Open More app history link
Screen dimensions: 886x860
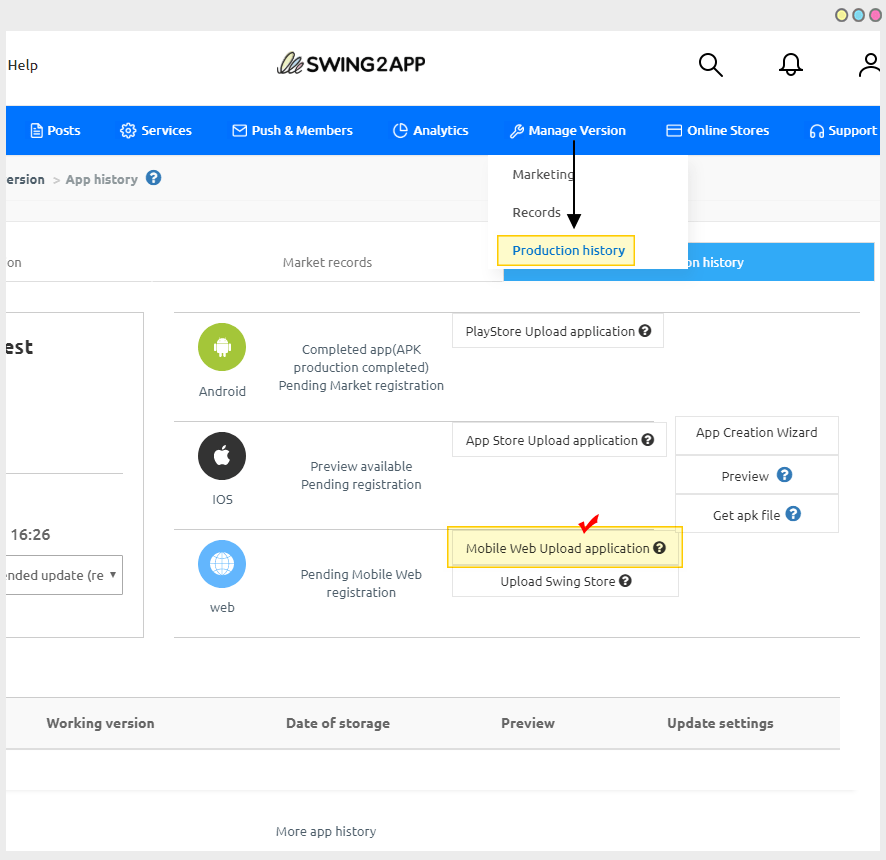[x=325, y=831]
